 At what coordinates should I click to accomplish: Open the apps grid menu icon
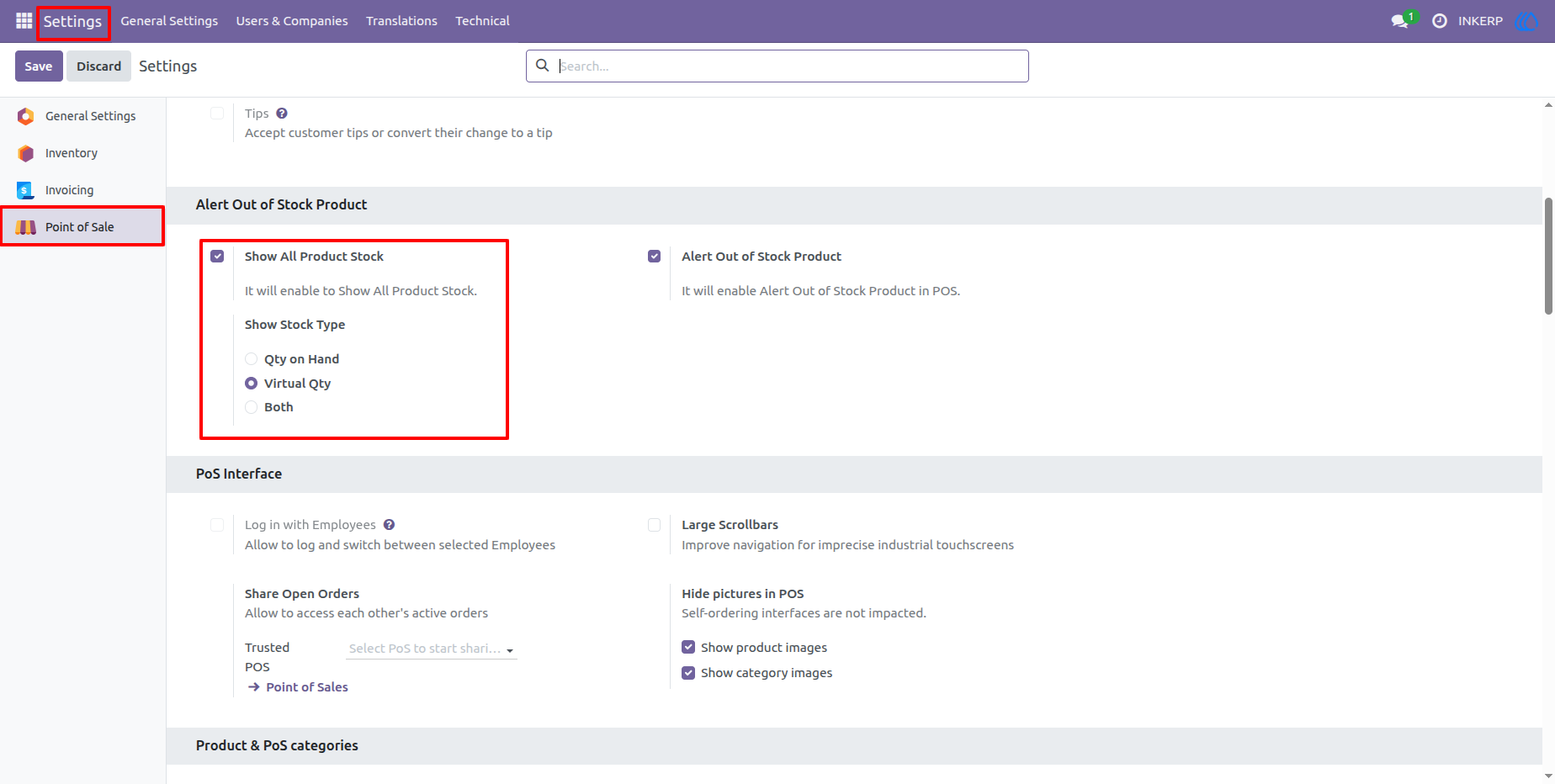(24, 21)
